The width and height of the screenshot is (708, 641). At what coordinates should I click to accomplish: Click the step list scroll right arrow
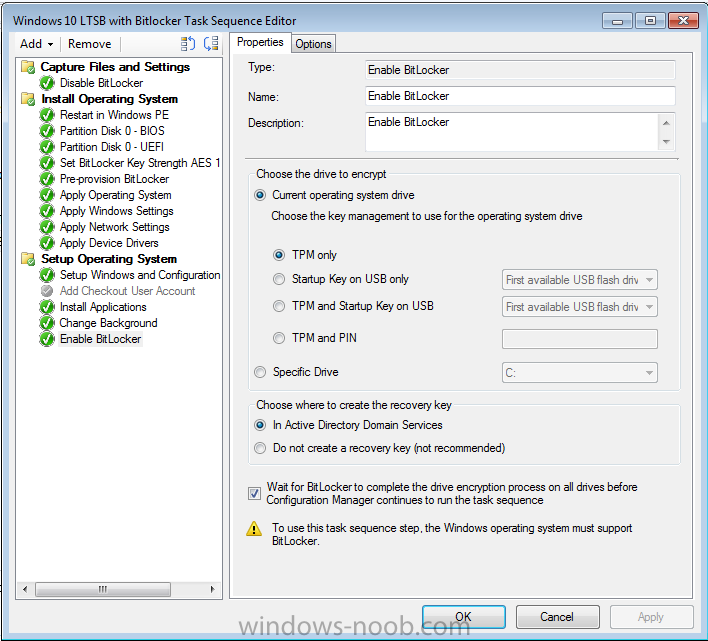click(212, 589)
